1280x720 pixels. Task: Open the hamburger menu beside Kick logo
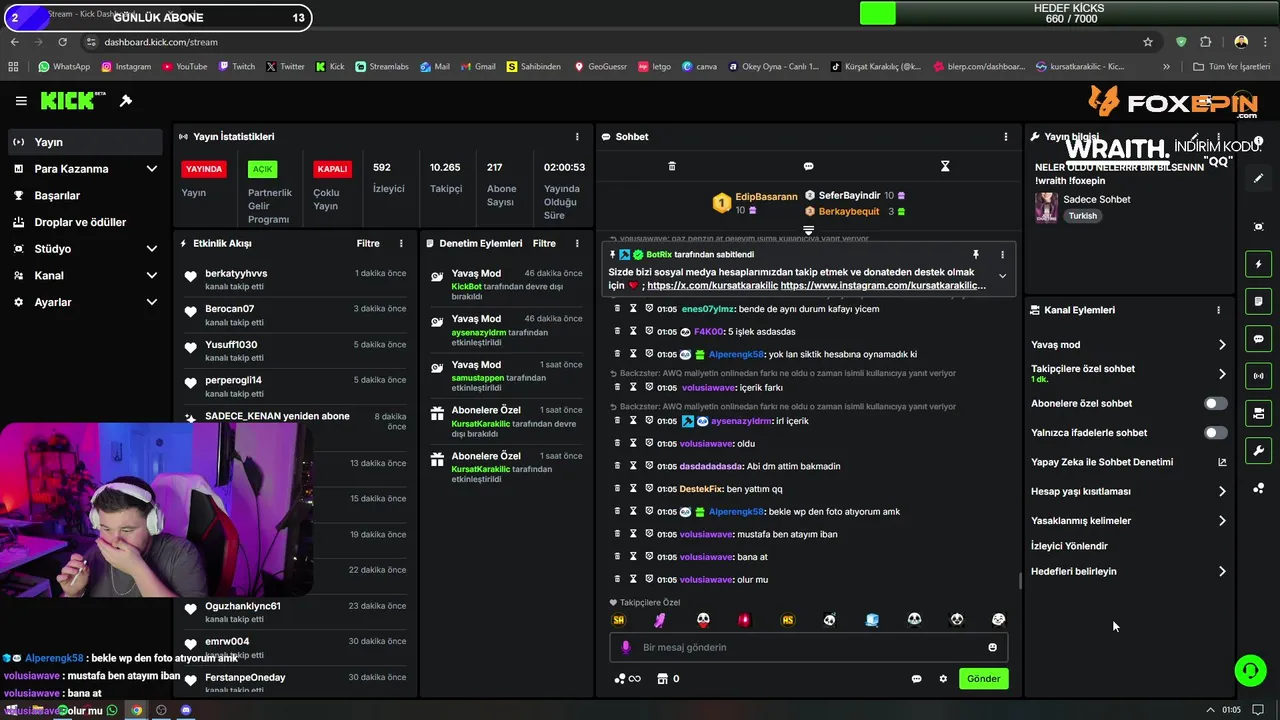click(21, 101)
